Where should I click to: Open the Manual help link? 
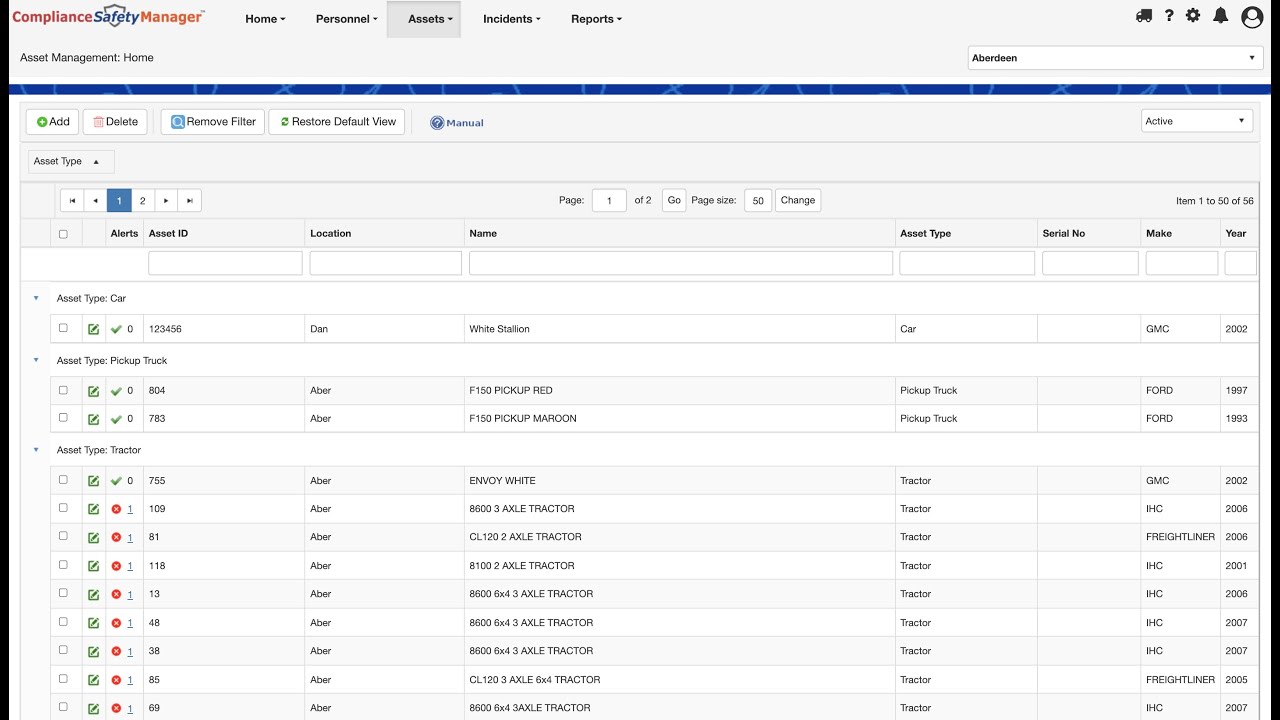click(x=457, y=123)
